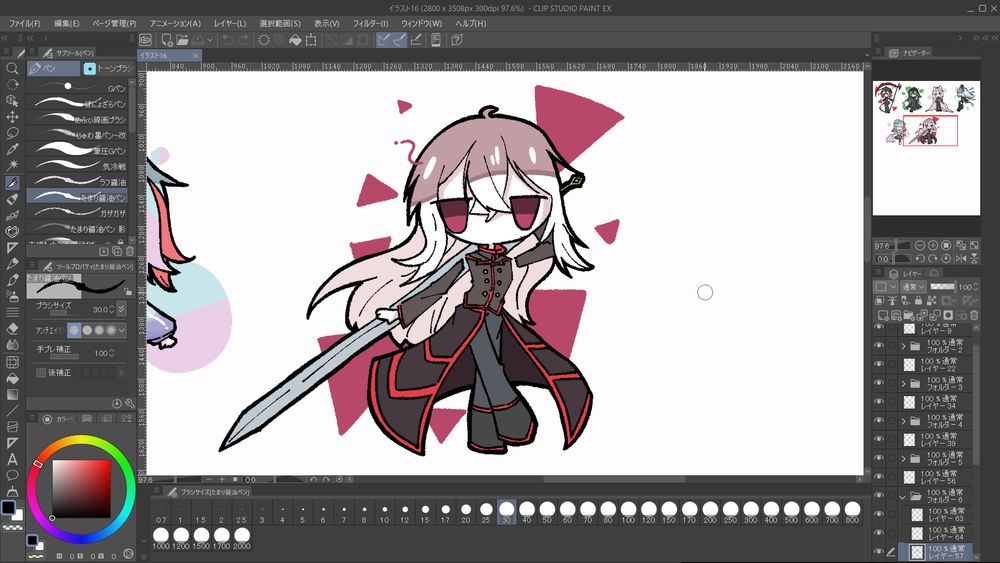Toggle the Lock layer icon in the layer panel
This screenshot has width=1000, height=563.
tap(918, 300)
